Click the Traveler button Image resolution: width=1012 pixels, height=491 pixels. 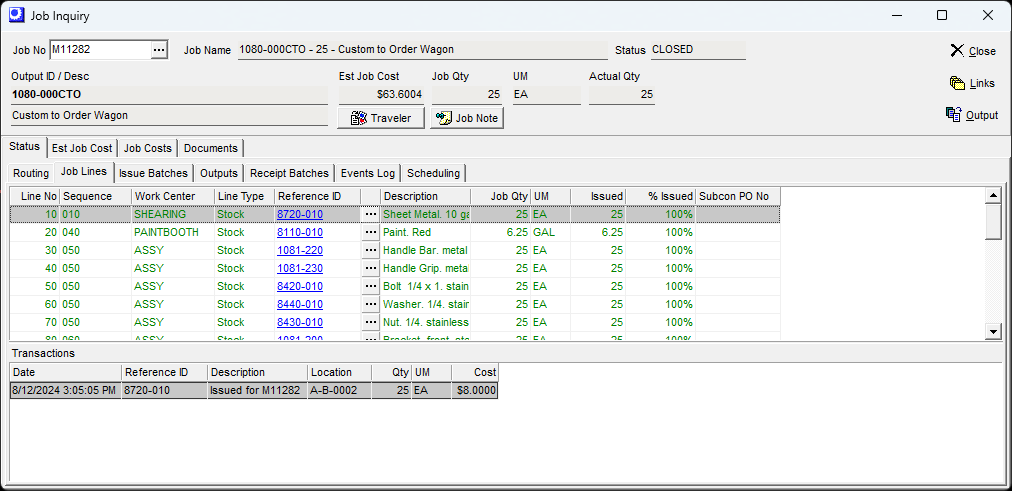coord(381,118)
